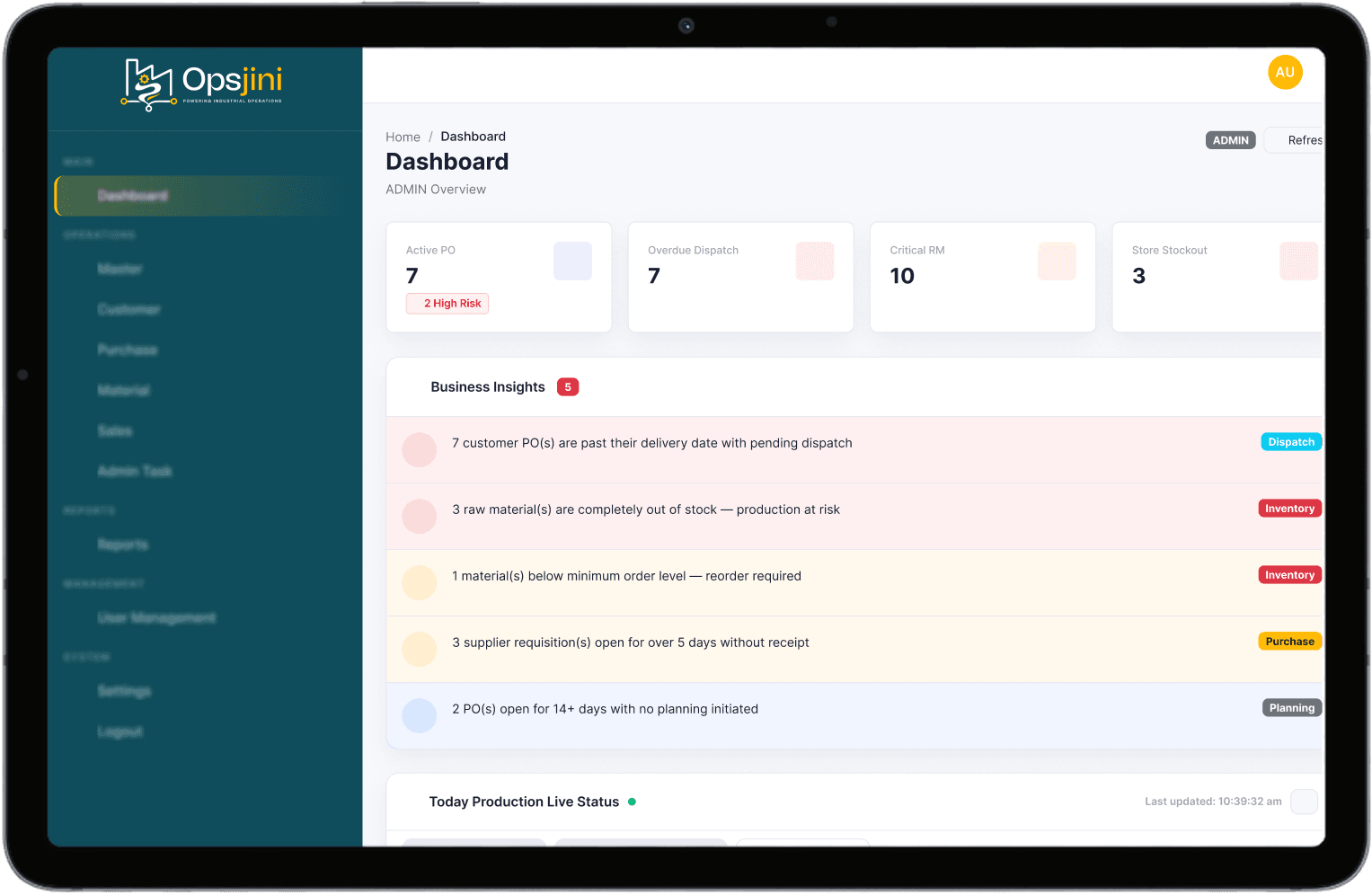Click the icon beside the raw material(s) insight
1372x895 pixels.
[420, 517]
